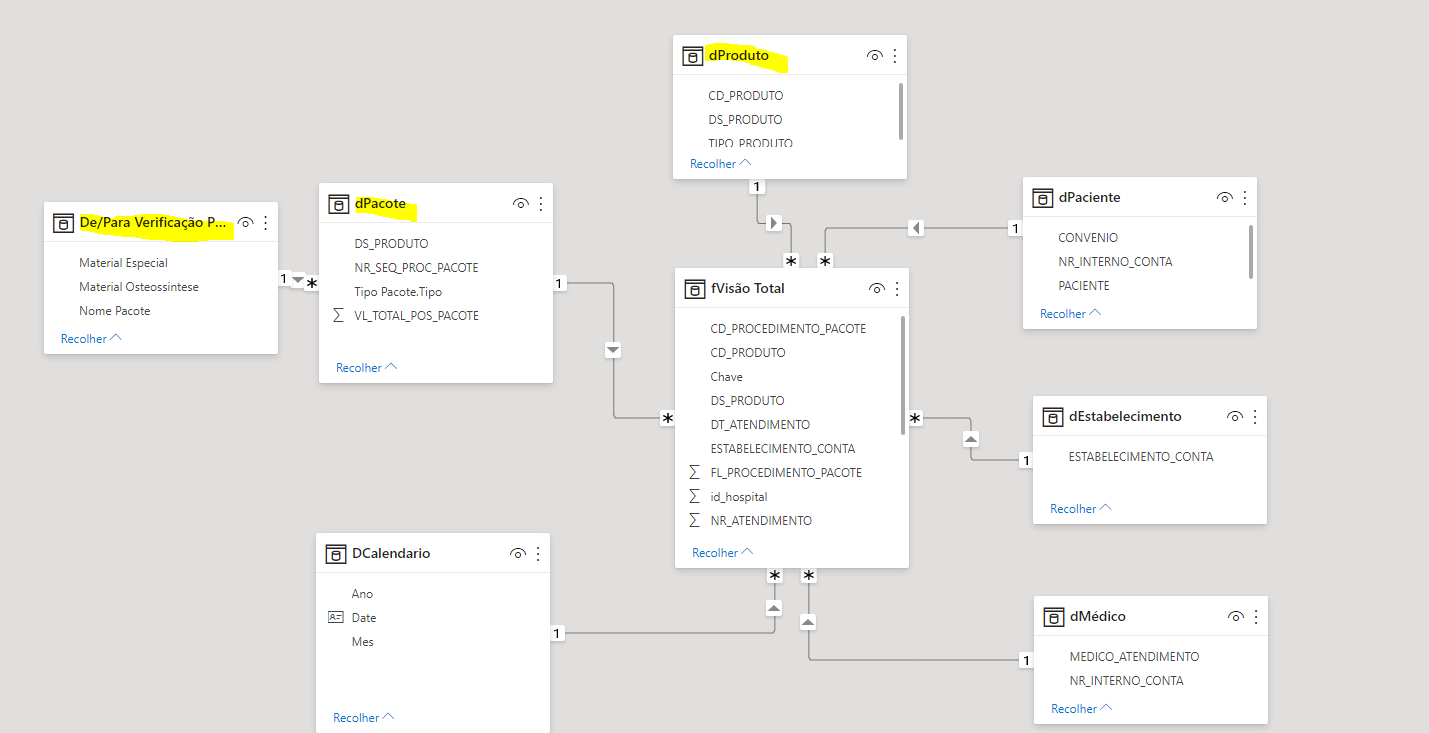Open more options for dProduto table
The image size is (1429, 733).
tap(895, 56)
